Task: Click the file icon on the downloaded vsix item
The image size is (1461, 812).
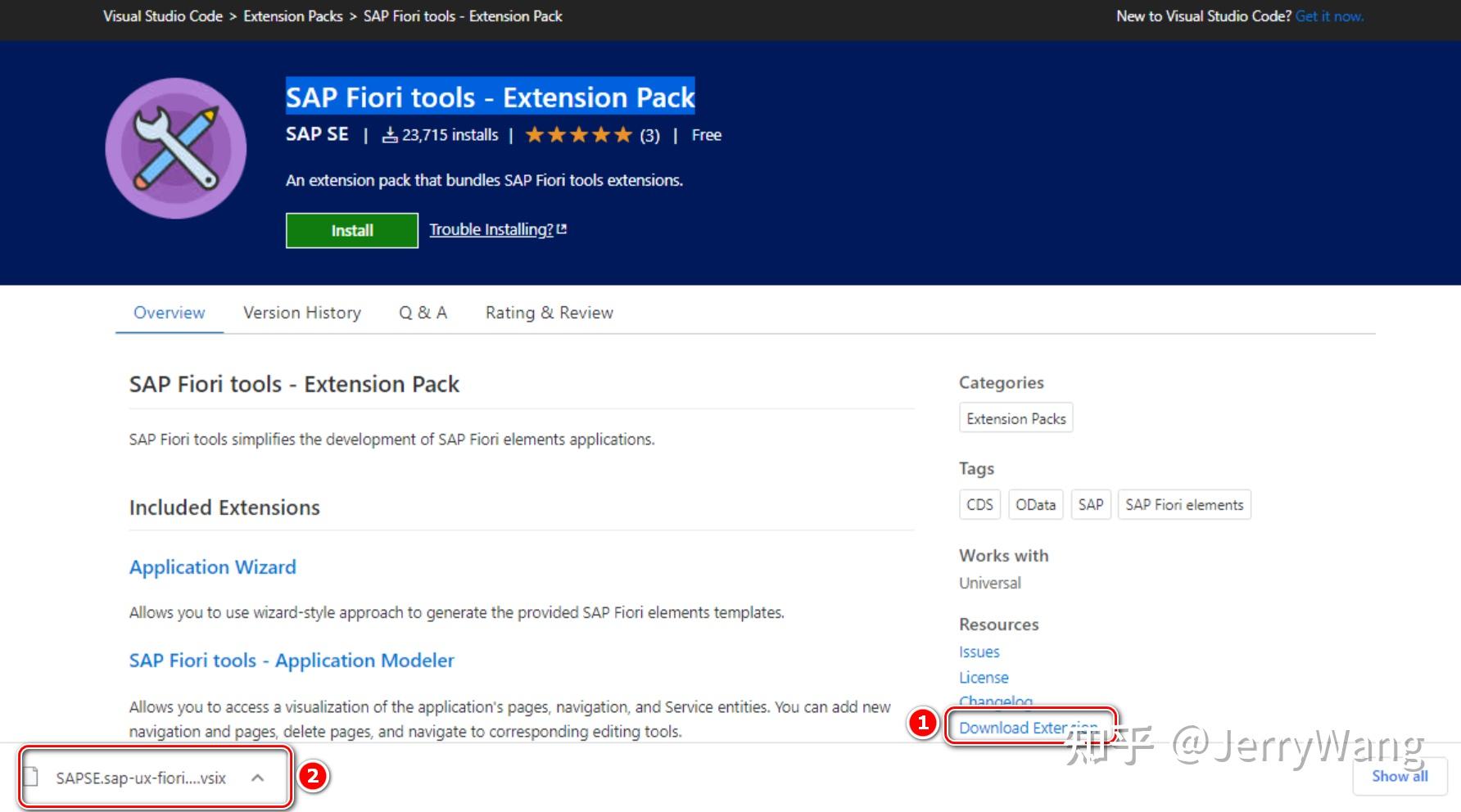Action: 33,777
